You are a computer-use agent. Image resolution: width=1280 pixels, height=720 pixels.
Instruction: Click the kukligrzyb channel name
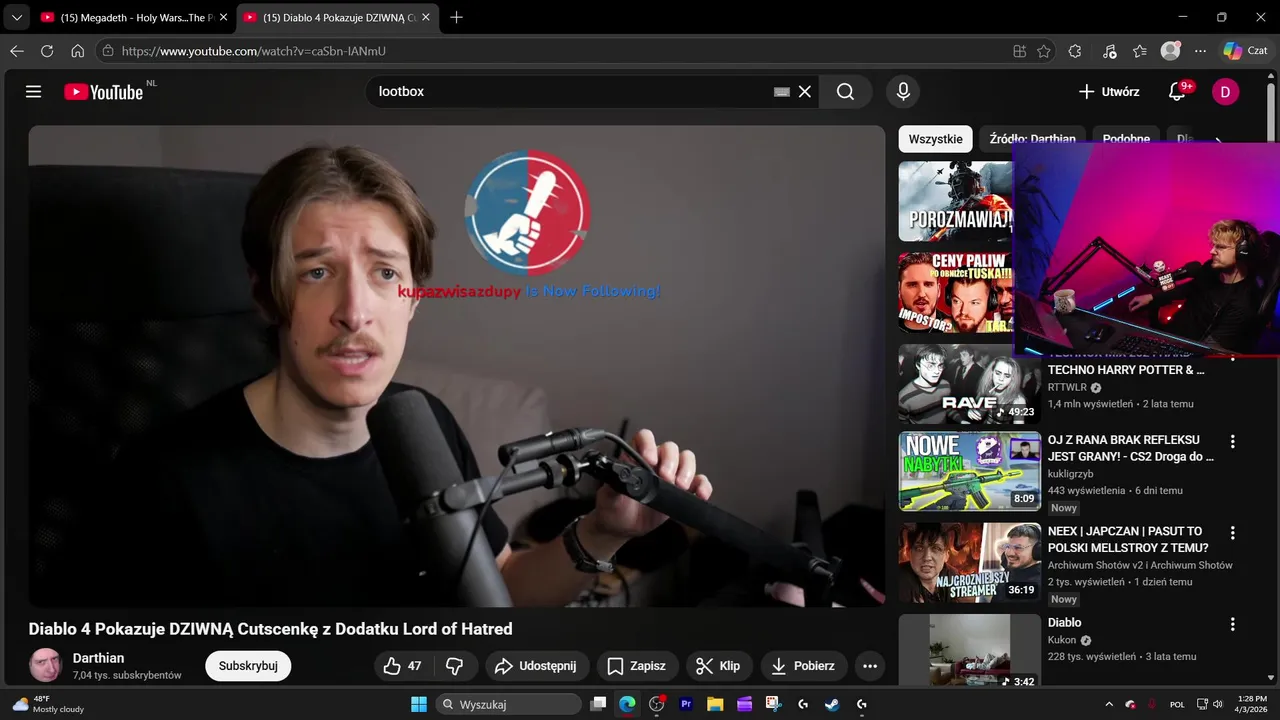click(1071, 473)
